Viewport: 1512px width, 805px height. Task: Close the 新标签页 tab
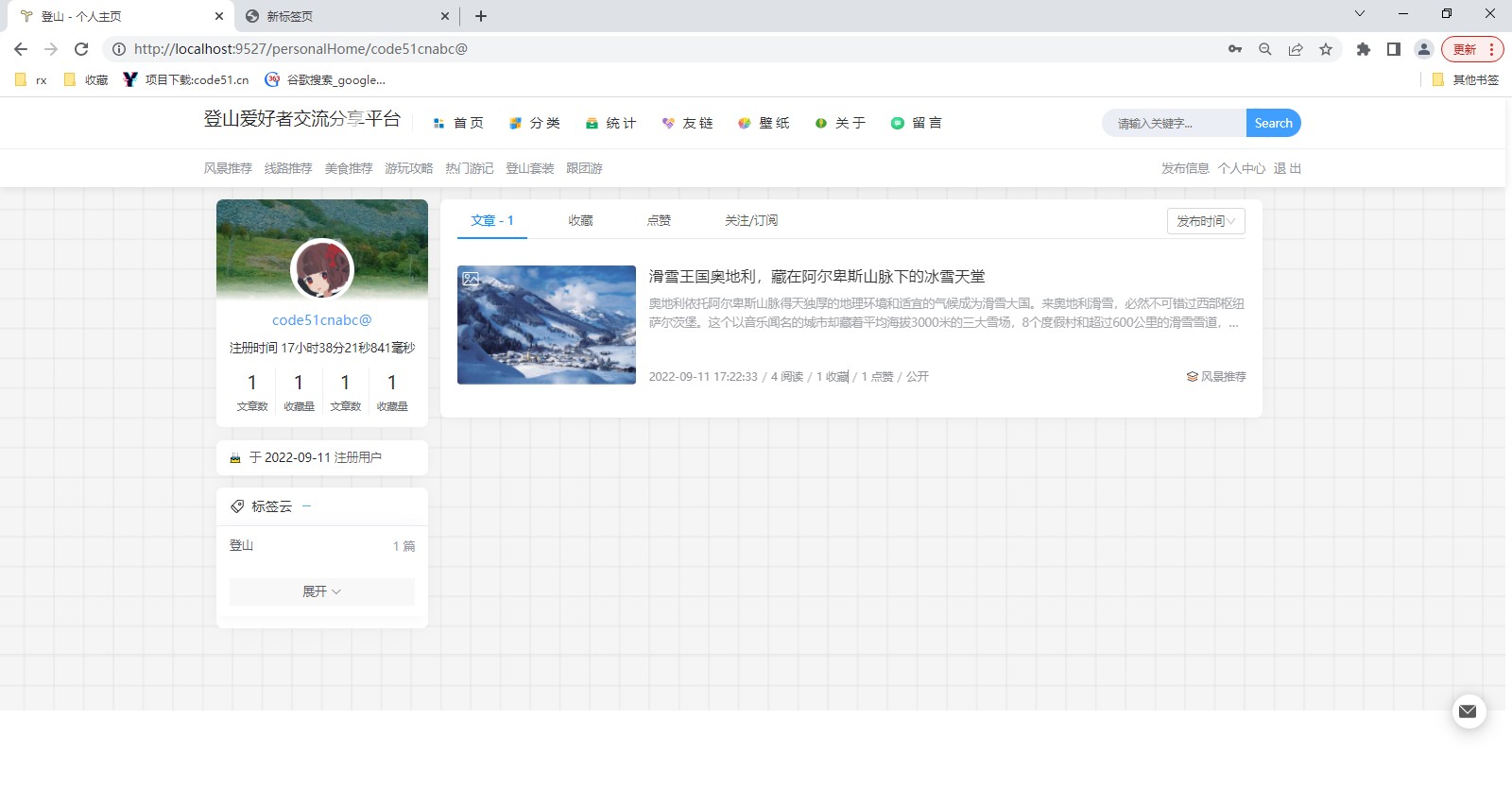[445, 16]
